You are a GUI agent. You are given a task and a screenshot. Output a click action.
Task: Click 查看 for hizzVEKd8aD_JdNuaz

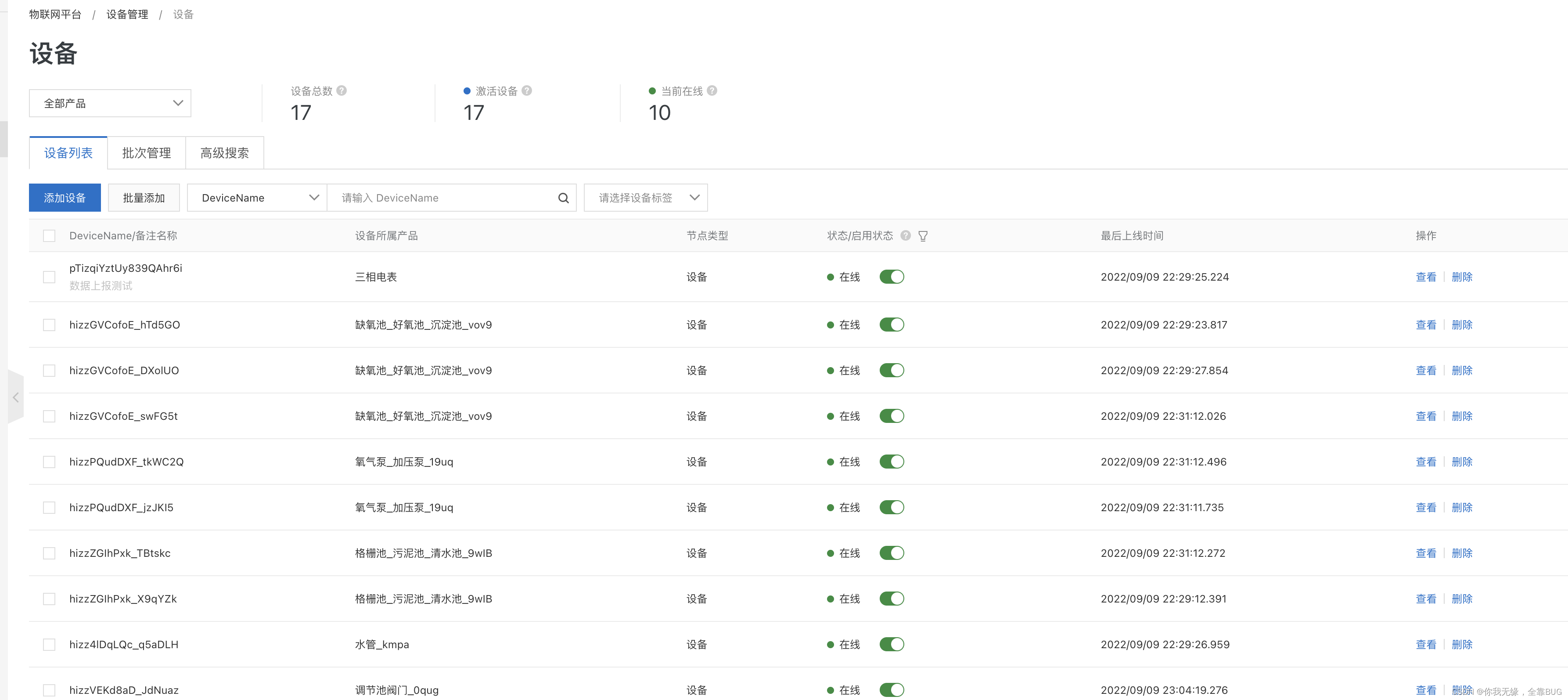1426,690
